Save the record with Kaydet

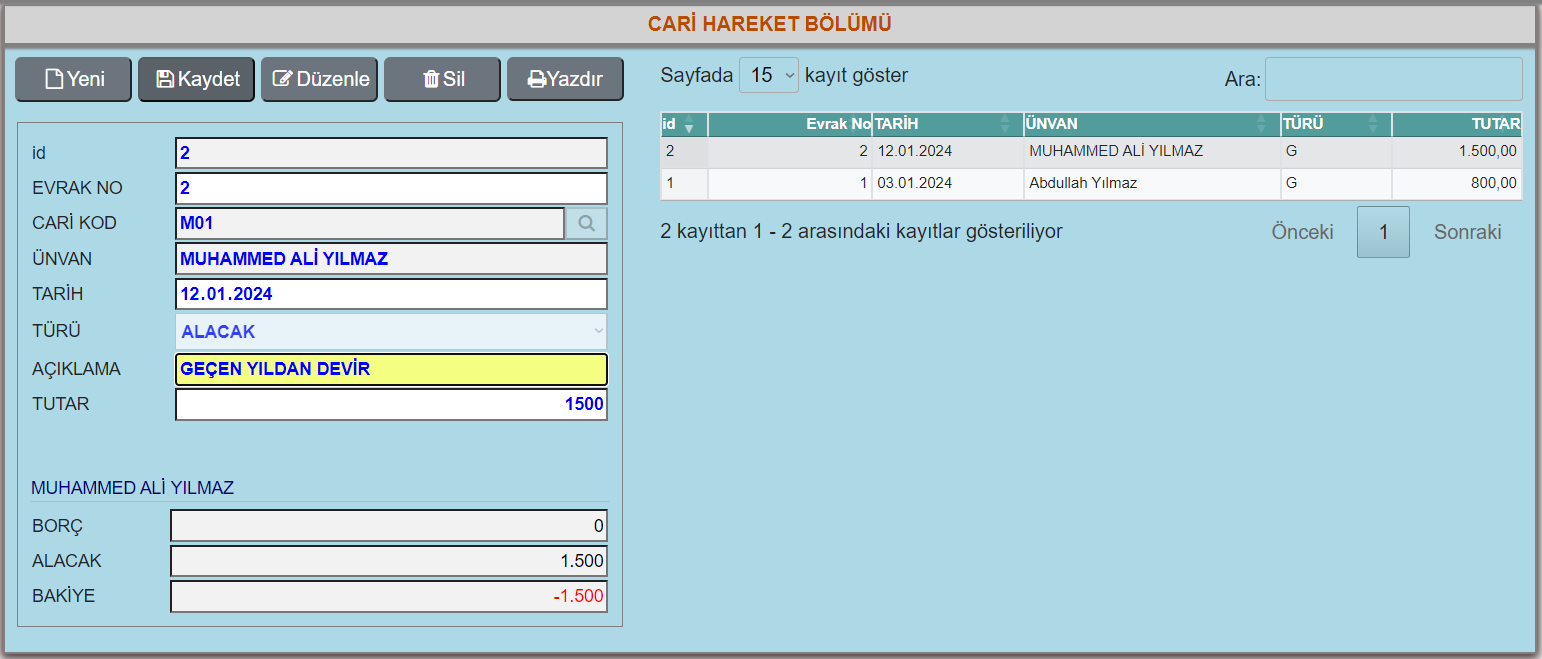pyautogui.click(x=197, y=80)
